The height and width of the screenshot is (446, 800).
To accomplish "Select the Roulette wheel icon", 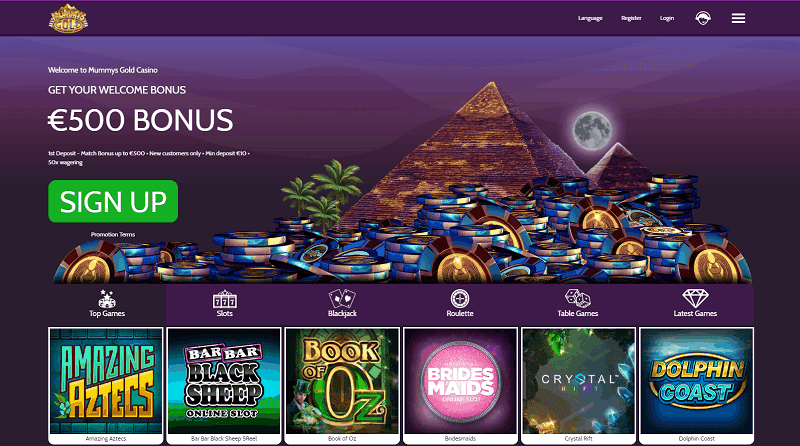I will pos(460,299).
